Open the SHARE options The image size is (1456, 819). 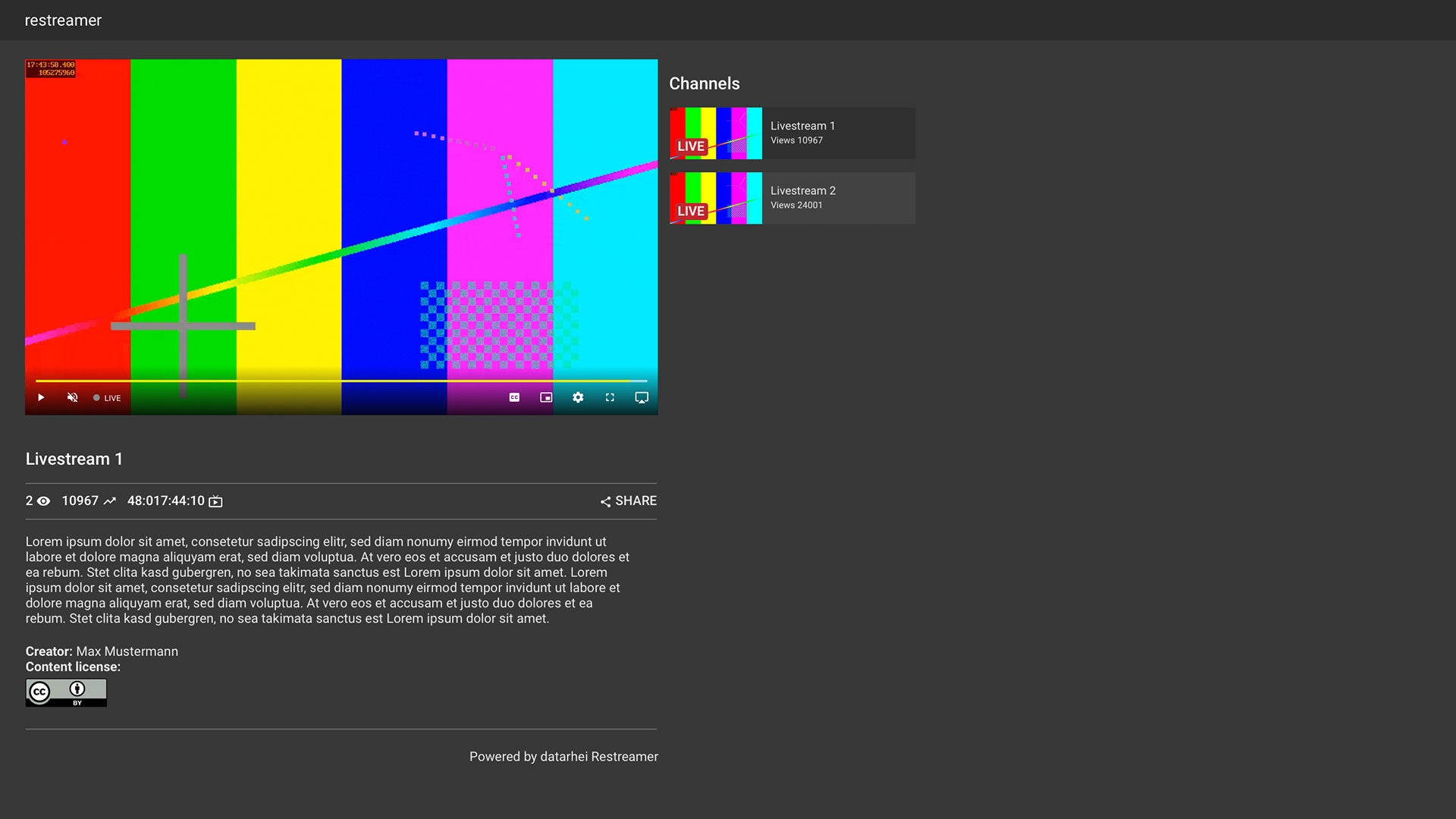628,500
